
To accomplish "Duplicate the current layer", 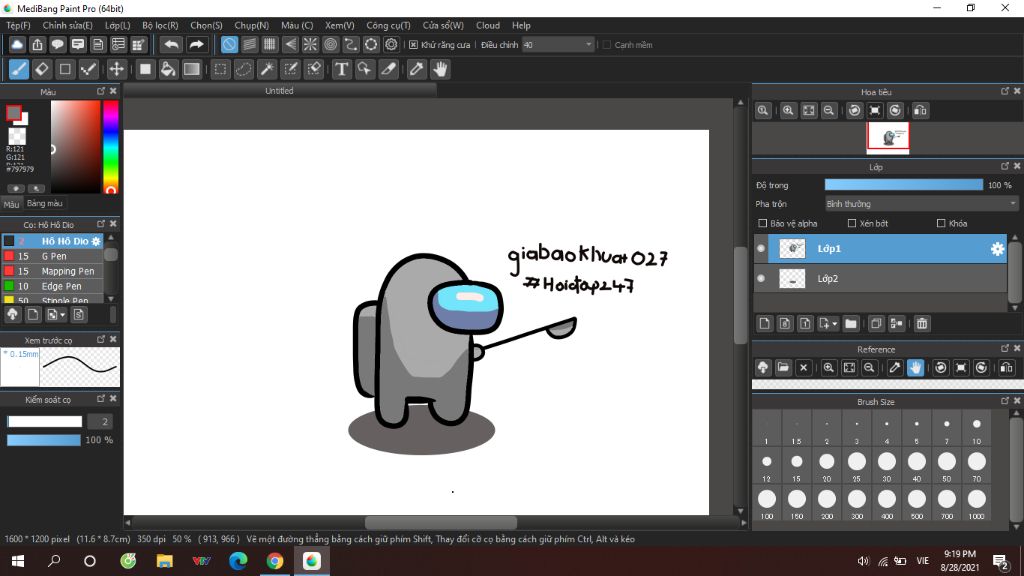I will tap(876, 323).
